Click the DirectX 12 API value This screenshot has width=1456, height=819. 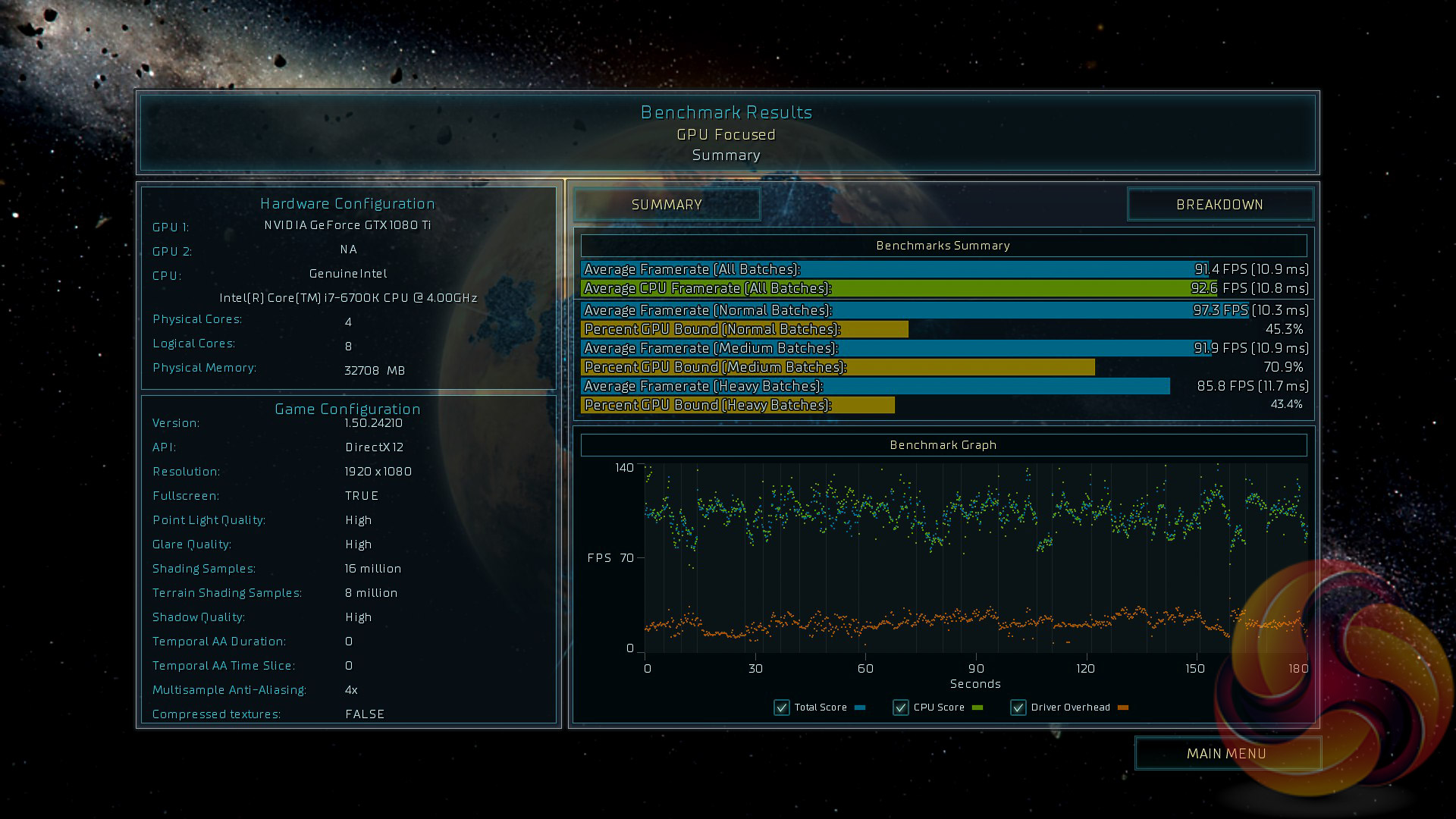click(x=374, y=447)
